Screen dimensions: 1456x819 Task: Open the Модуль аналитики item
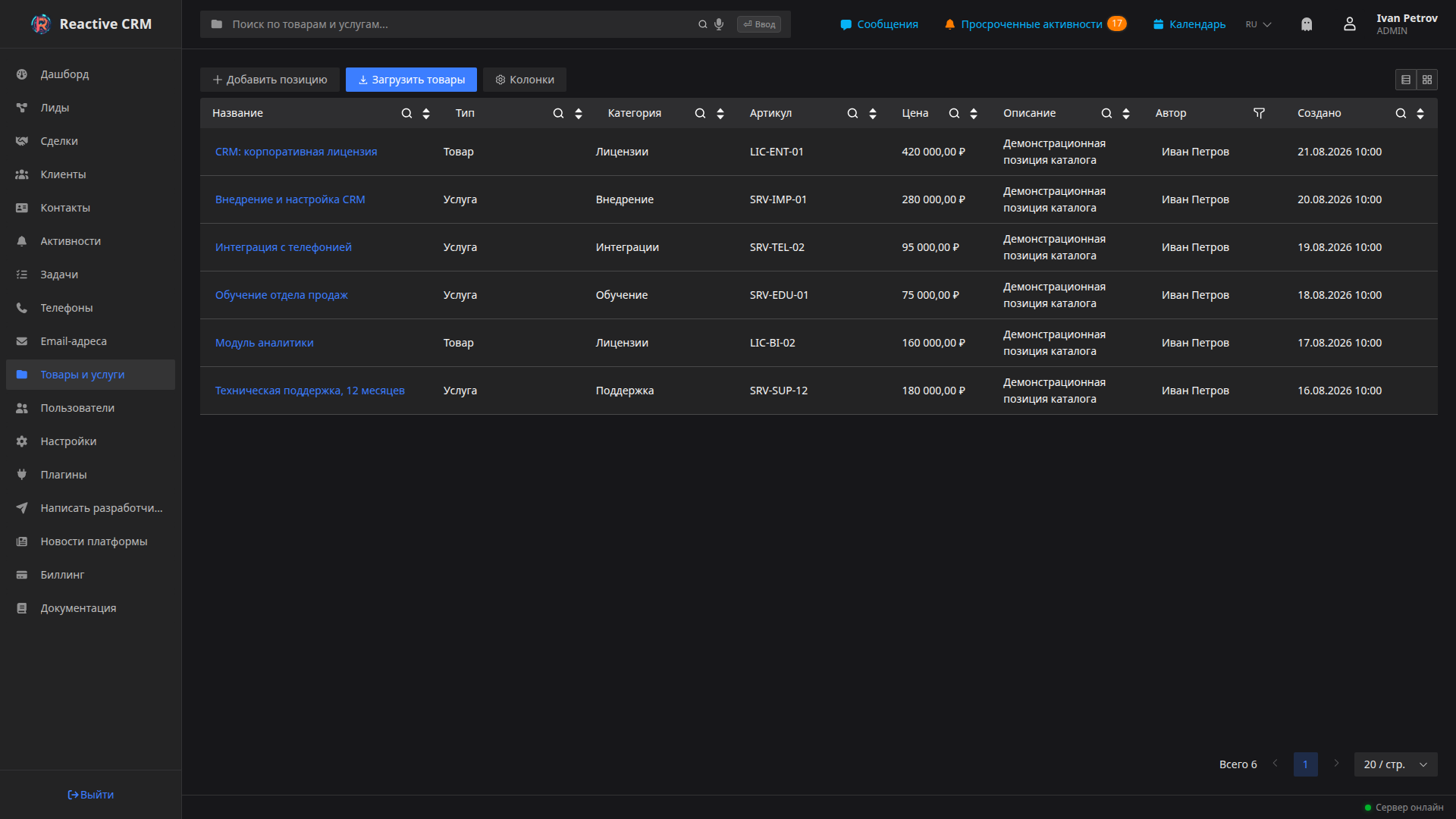click(x=264, y=343)
